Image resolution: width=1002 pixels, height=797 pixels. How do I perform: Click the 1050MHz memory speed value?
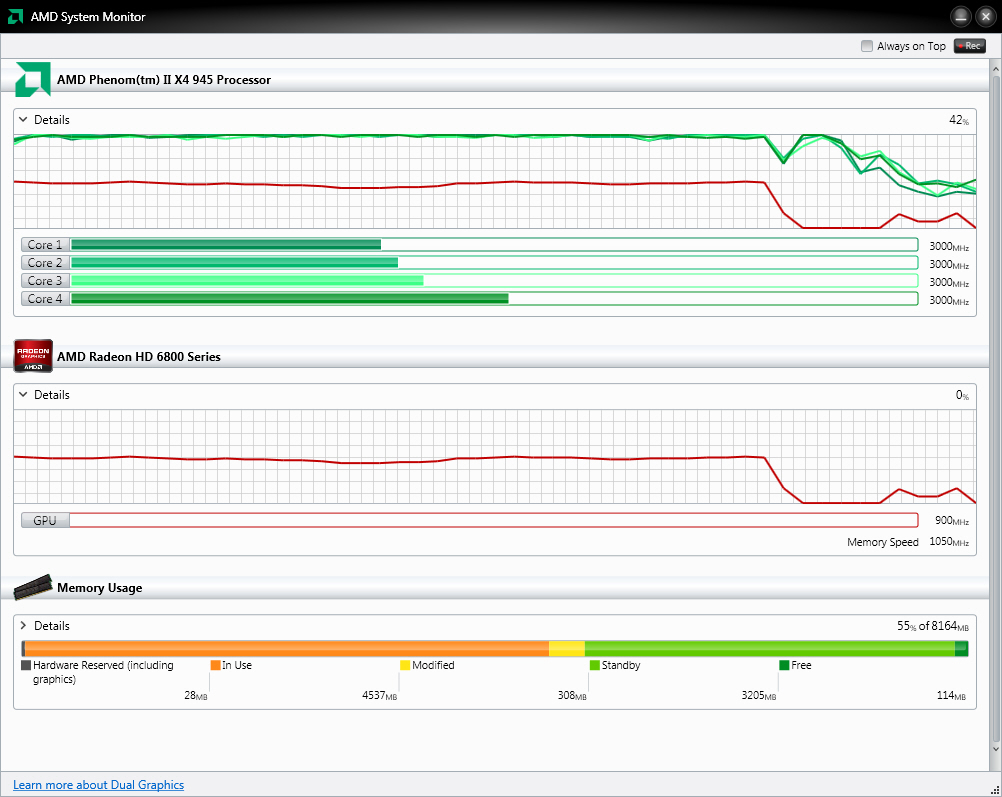[949, 542]
